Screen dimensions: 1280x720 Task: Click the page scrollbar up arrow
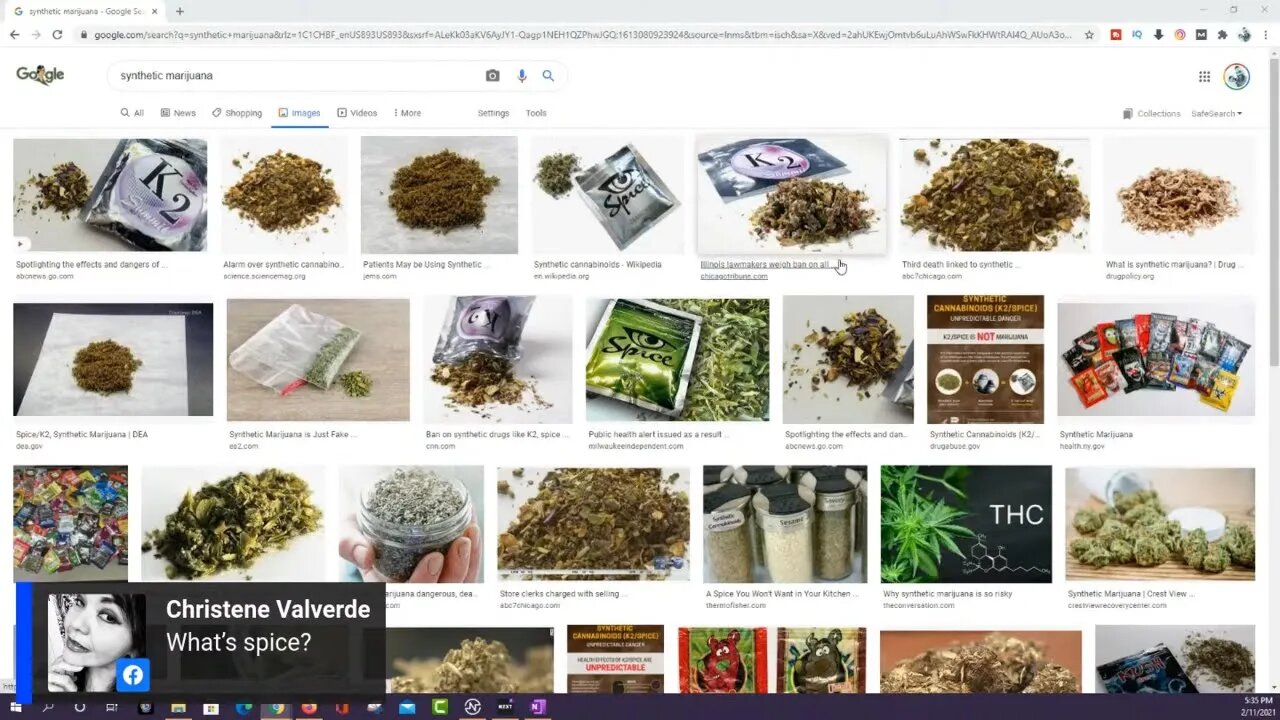pyautogui.click(x=1274, y=55)
